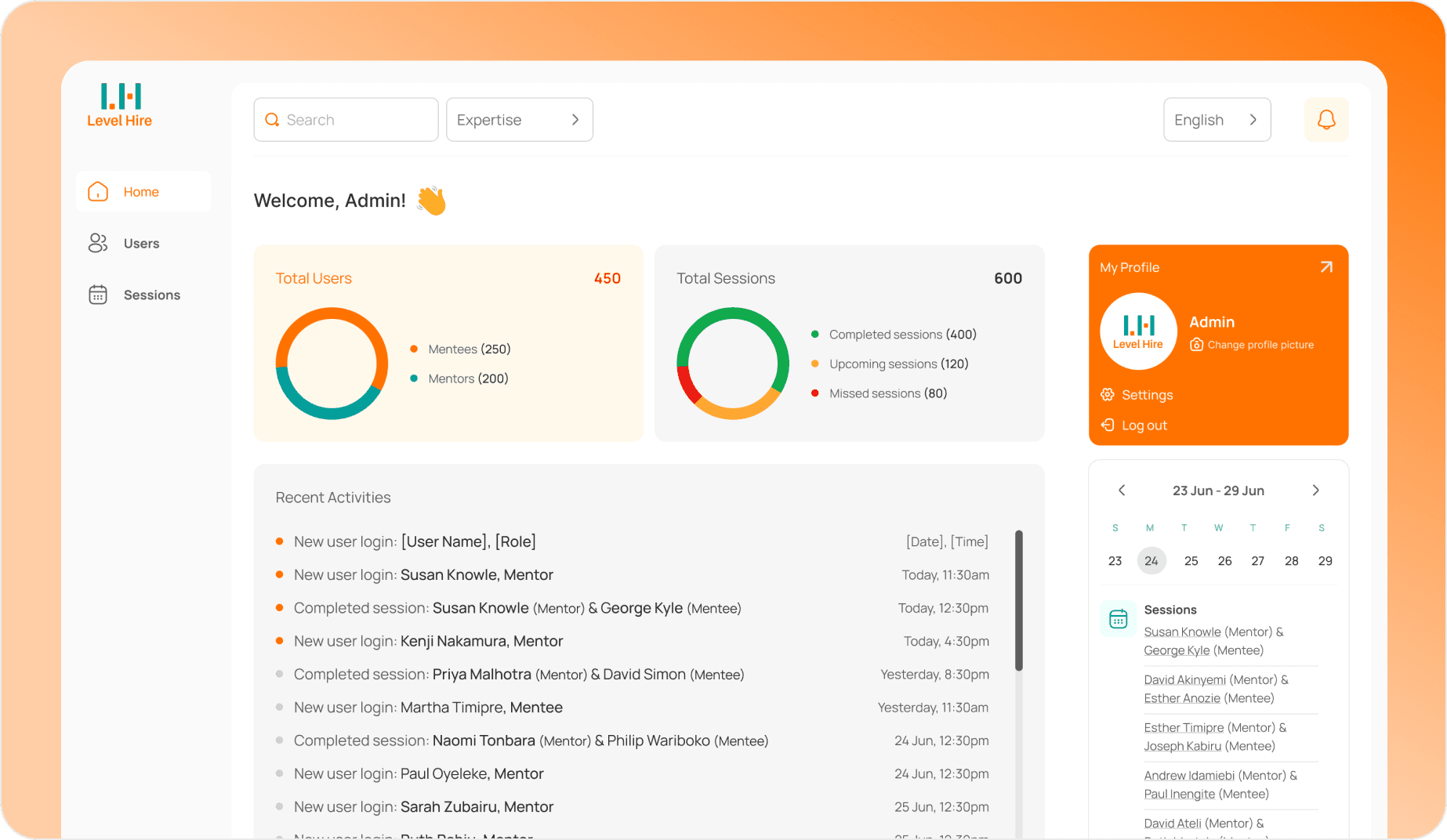The image size is (1447, 840).
Task: Click the waving hand emoji
Action: coord(431,201)
